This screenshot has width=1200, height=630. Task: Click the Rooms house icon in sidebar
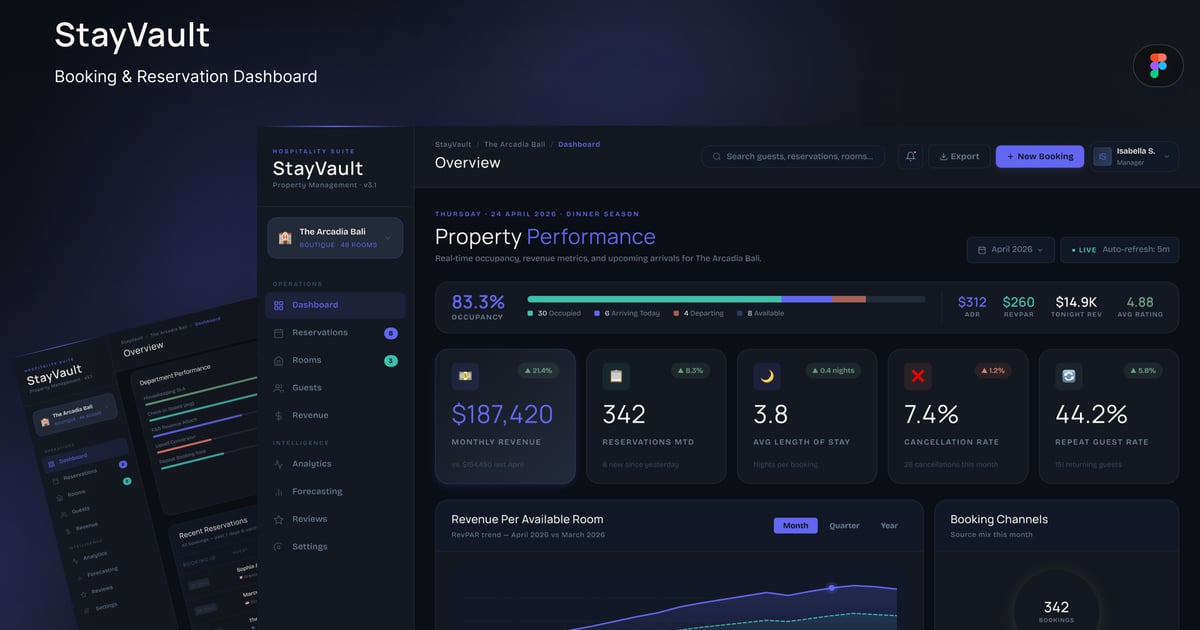coord(279,360)
